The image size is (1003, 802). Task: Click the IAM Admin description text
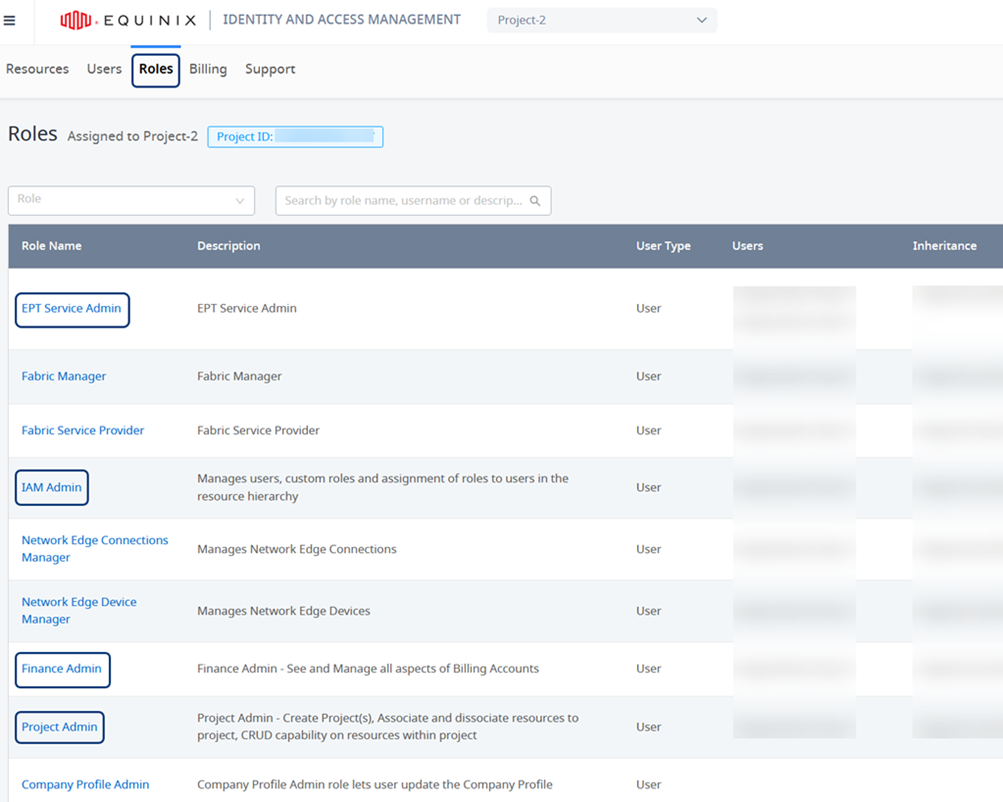(383, 487)
